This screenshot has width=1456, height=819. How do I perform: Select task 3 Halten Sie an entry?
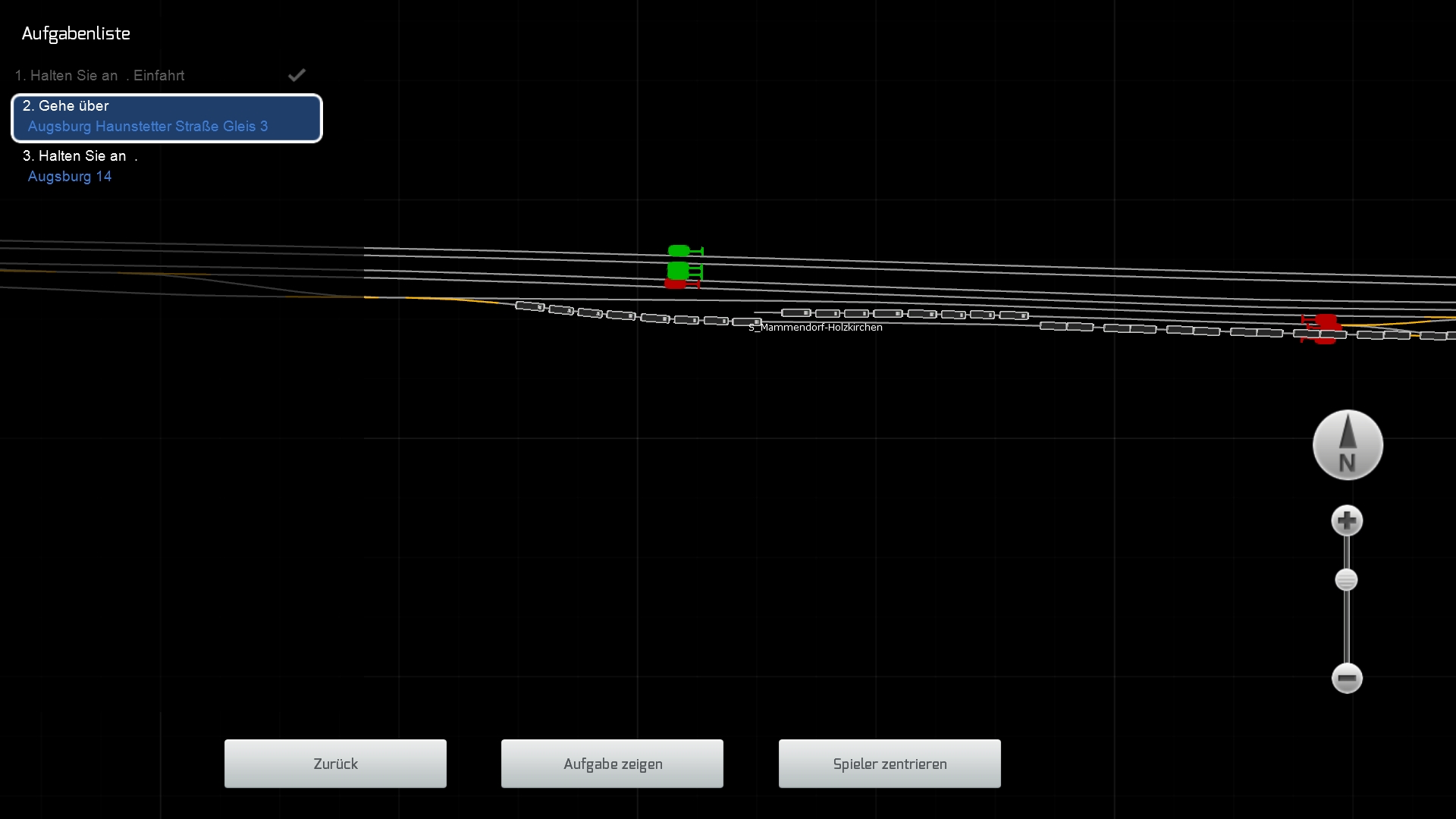pos(80,156)
